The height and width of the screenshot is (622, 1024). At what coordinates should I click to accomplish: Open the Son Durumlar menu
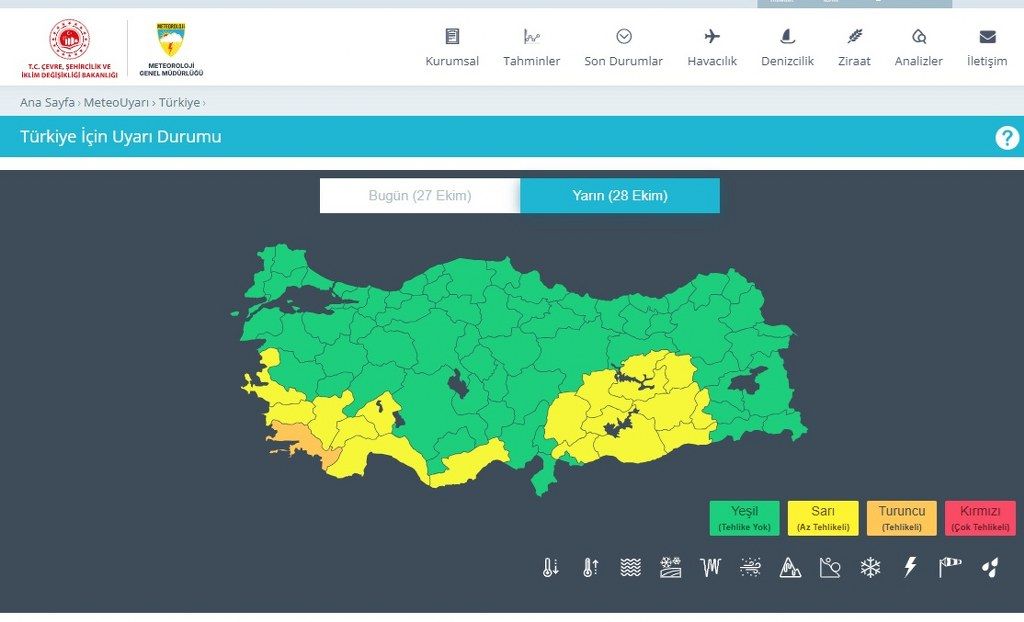(x=624, y=61)
